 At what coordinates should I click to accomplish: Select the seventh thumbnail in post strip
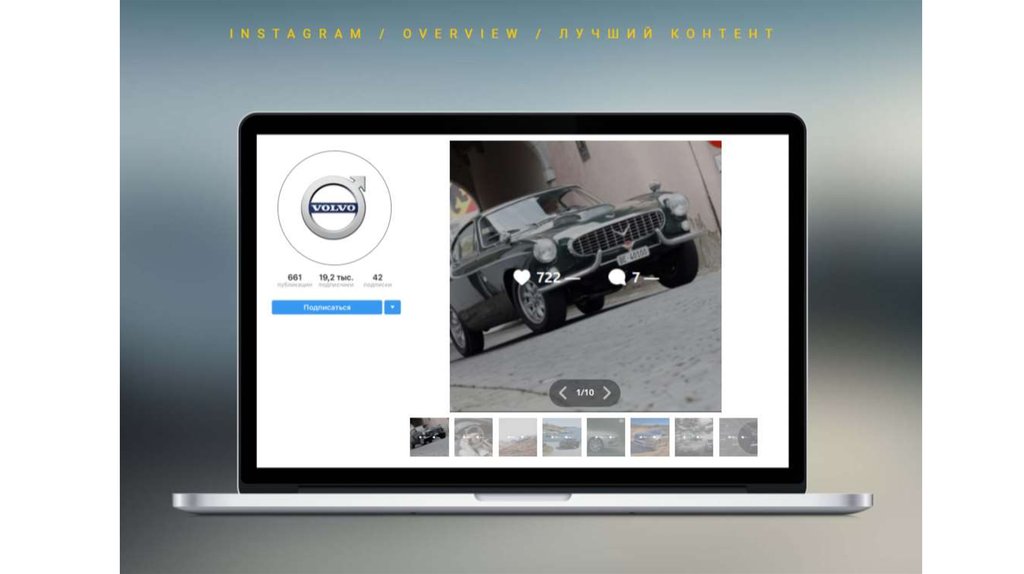694,437
